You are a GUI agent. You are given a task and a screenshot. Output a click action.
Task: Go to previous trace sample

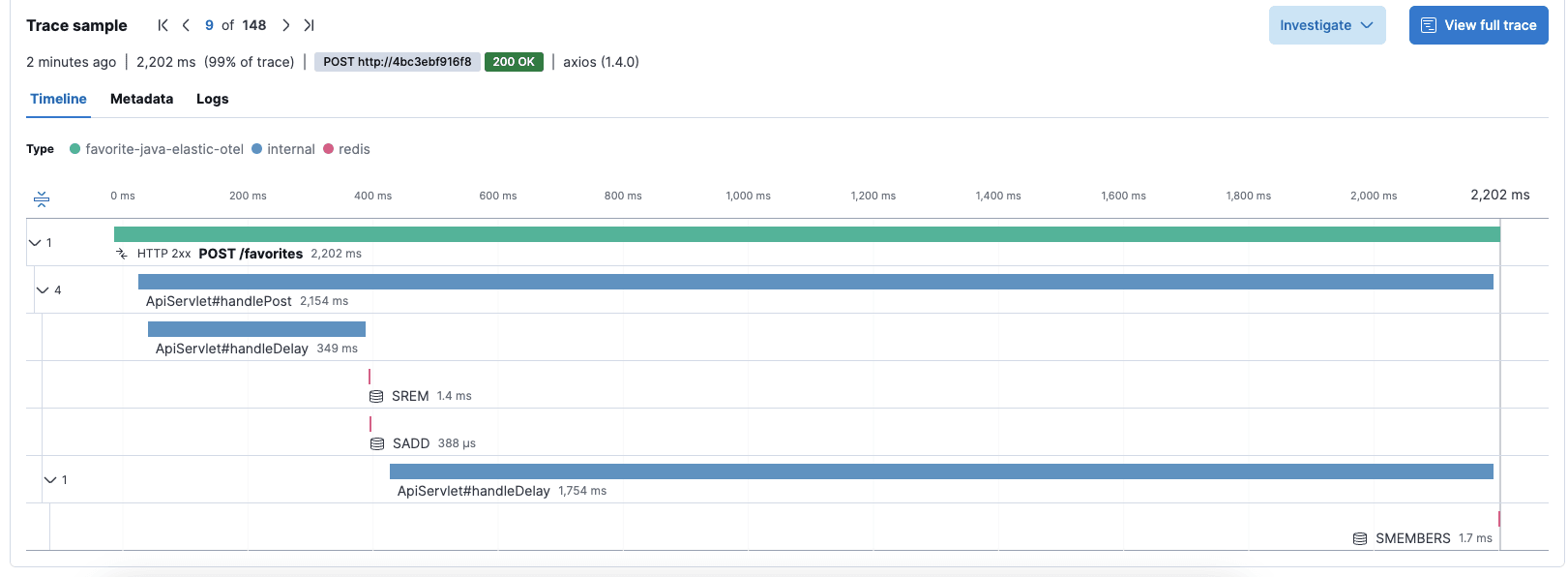(x=186, y=25)
